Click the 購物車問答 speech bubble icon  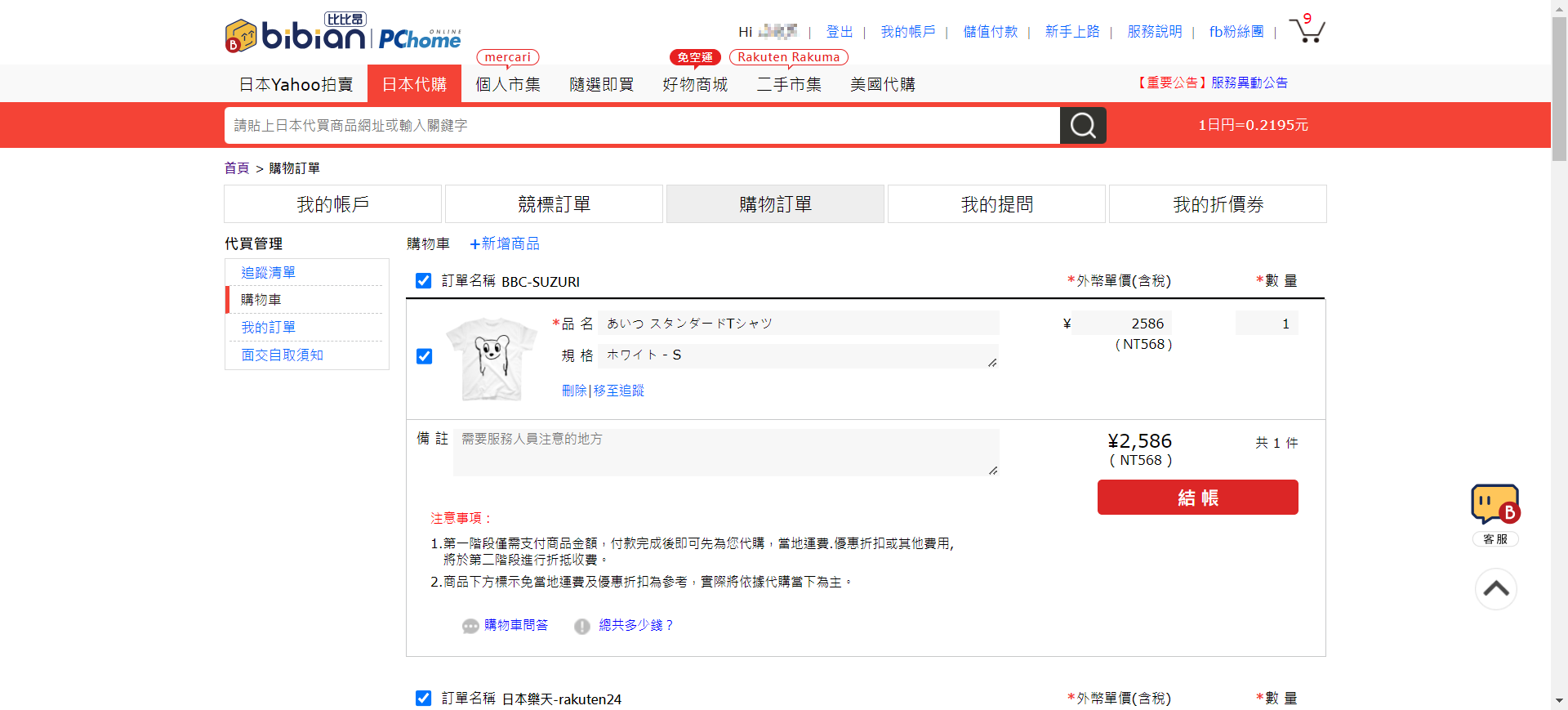coord(470,626)
